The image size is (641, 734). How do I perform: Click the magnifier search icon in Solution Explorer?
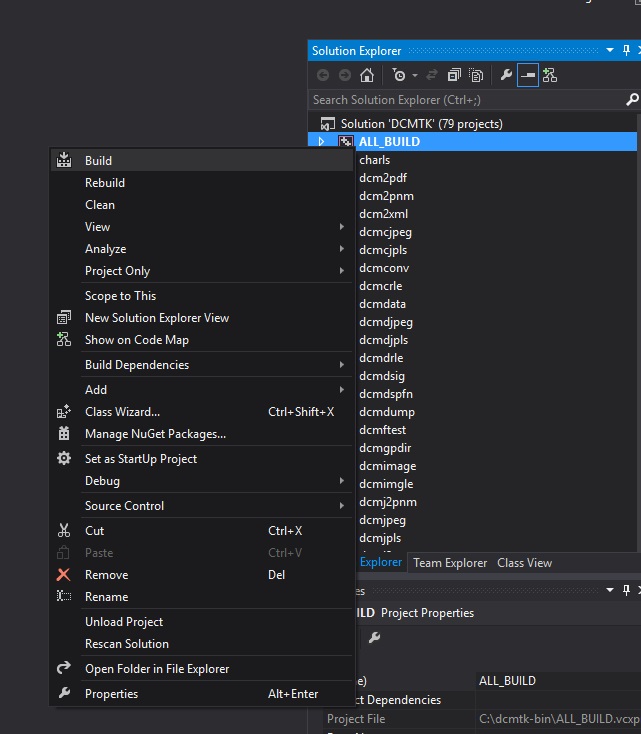point(632,100)
